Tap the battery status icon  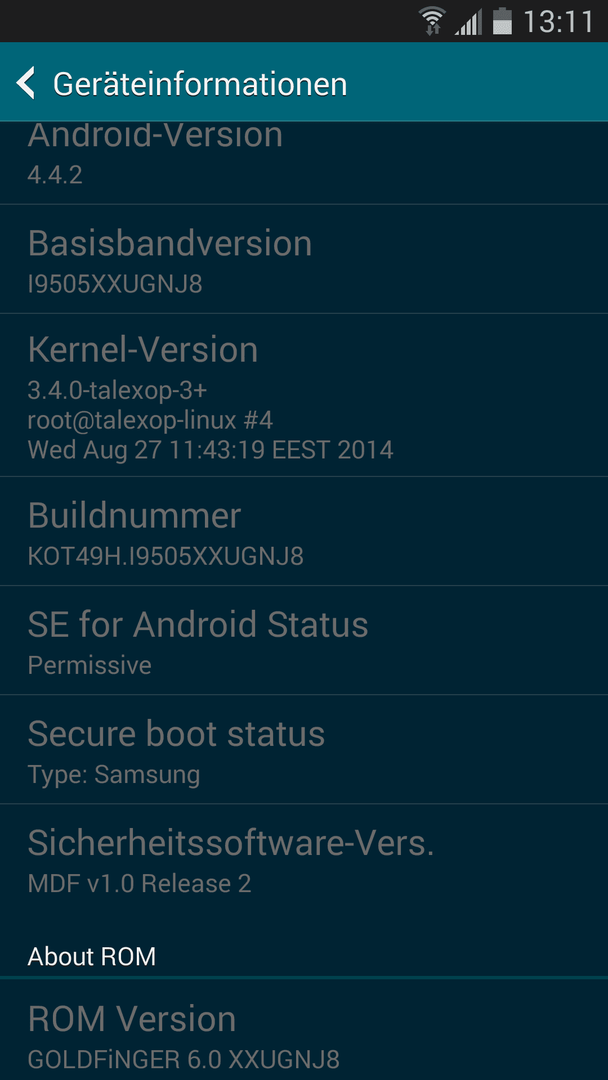point(502,21)
